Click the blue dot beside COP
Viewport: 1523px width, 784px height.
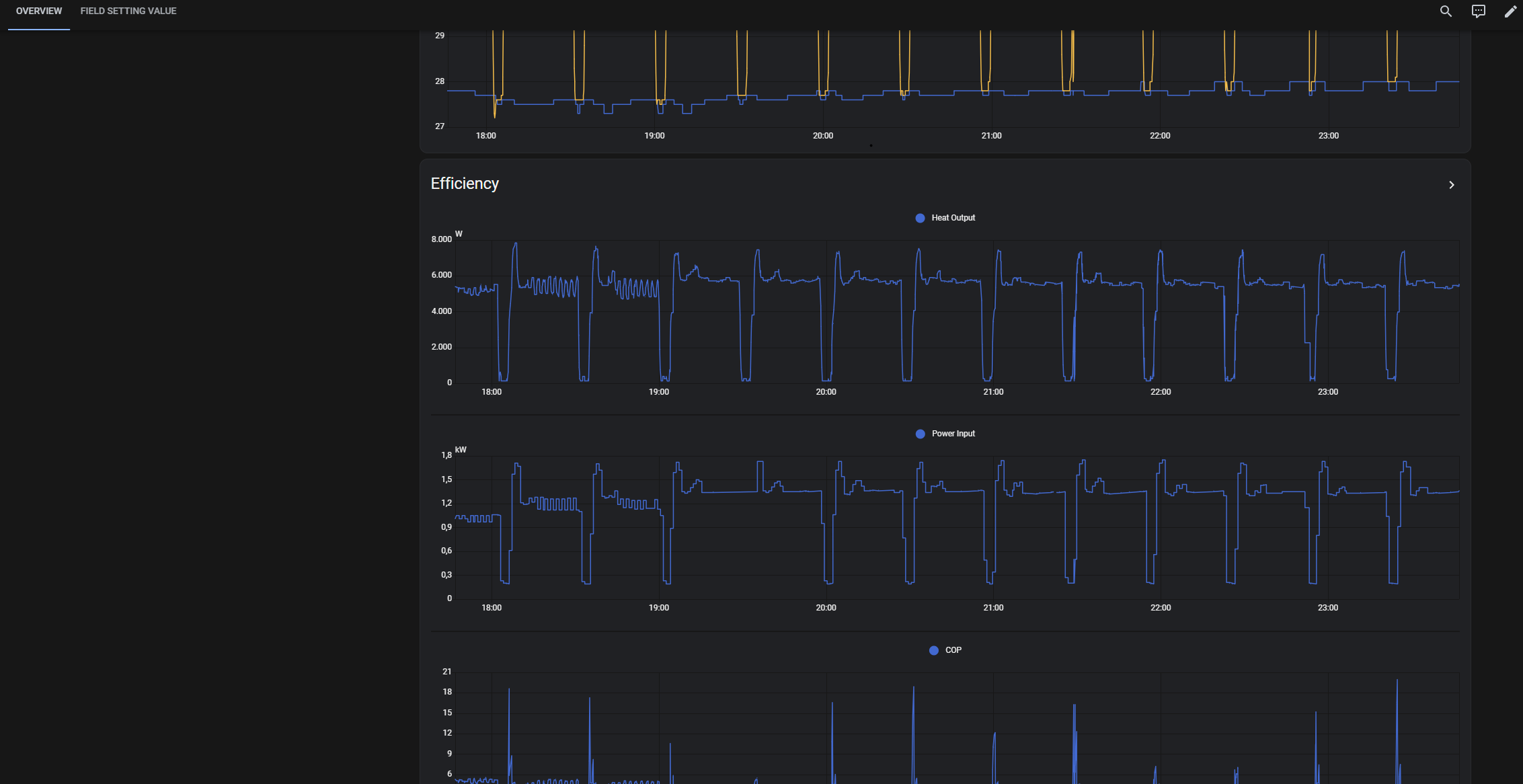933,650
